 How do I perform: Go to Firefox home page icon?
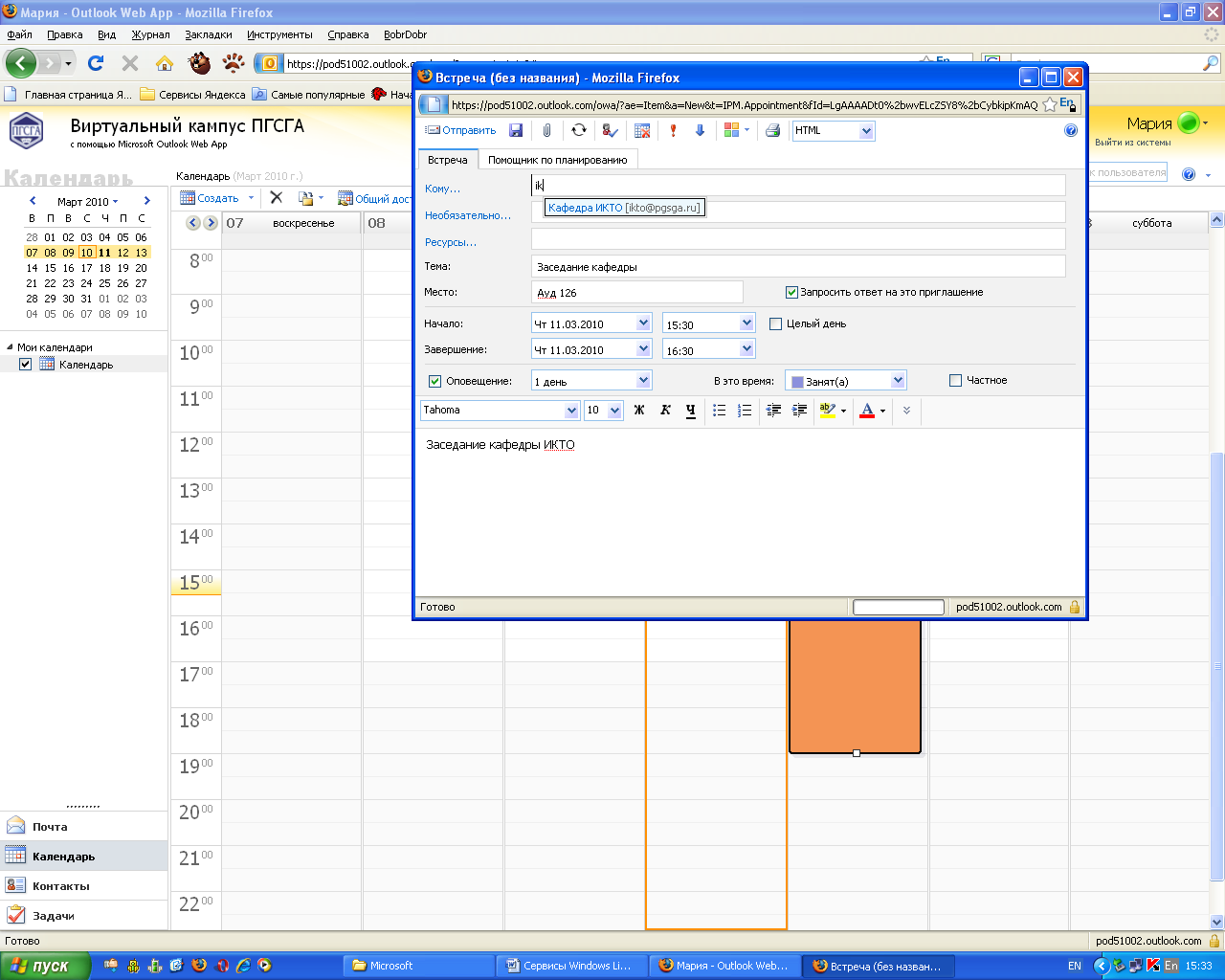(165, 63)
